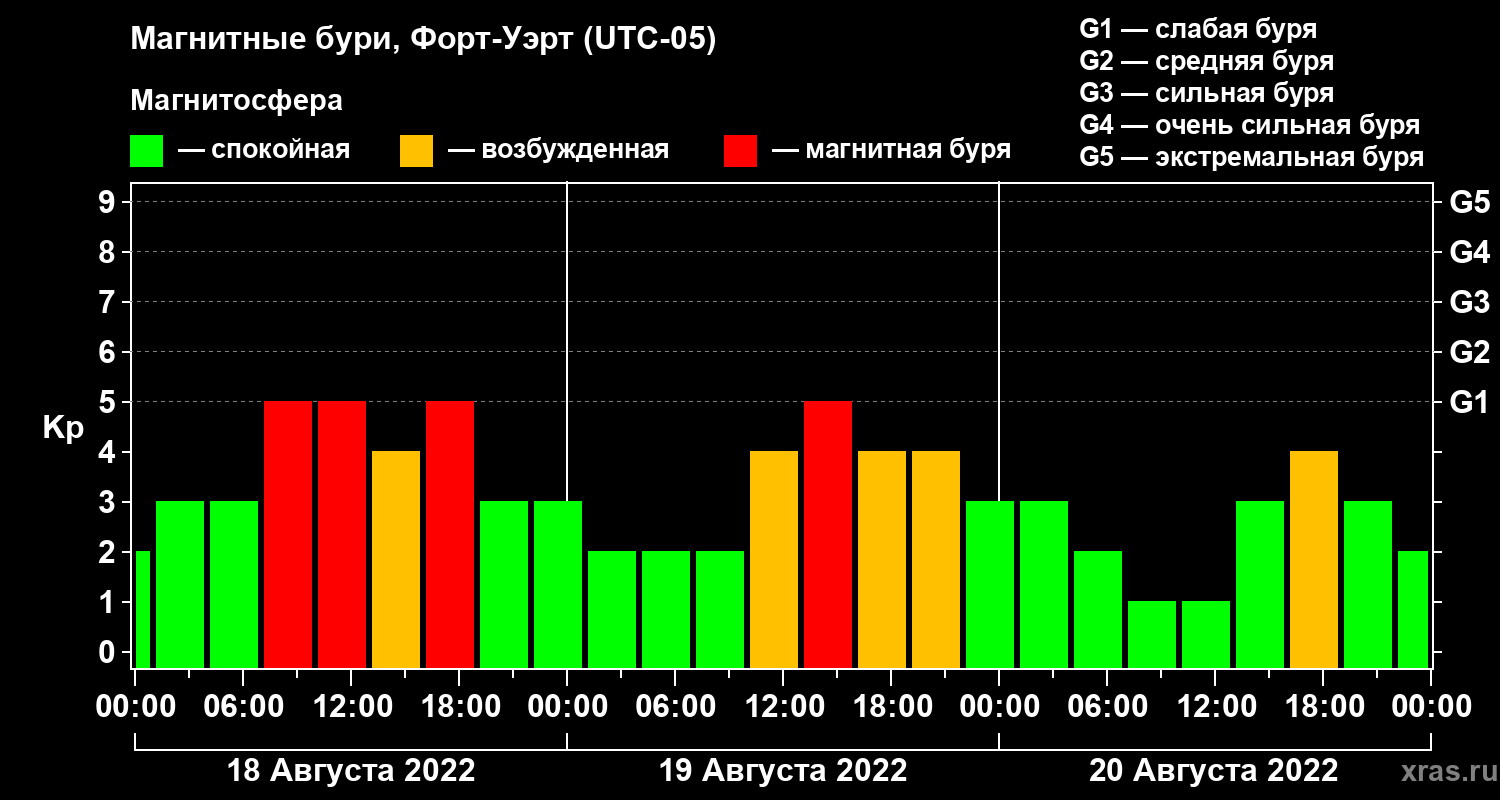Select the chart title 'Магнитные бури, Форт-Уэрт (UTC-05)'
This screenshot has width=1500, height=800.
424,41
